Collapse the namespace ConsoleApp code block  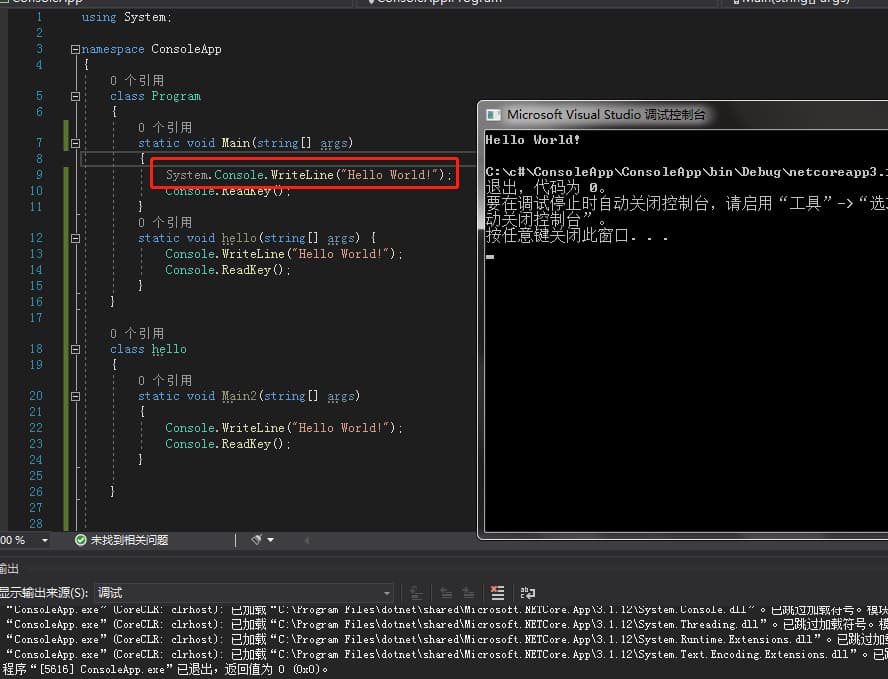pyautogui.click(x=75, y=49)
